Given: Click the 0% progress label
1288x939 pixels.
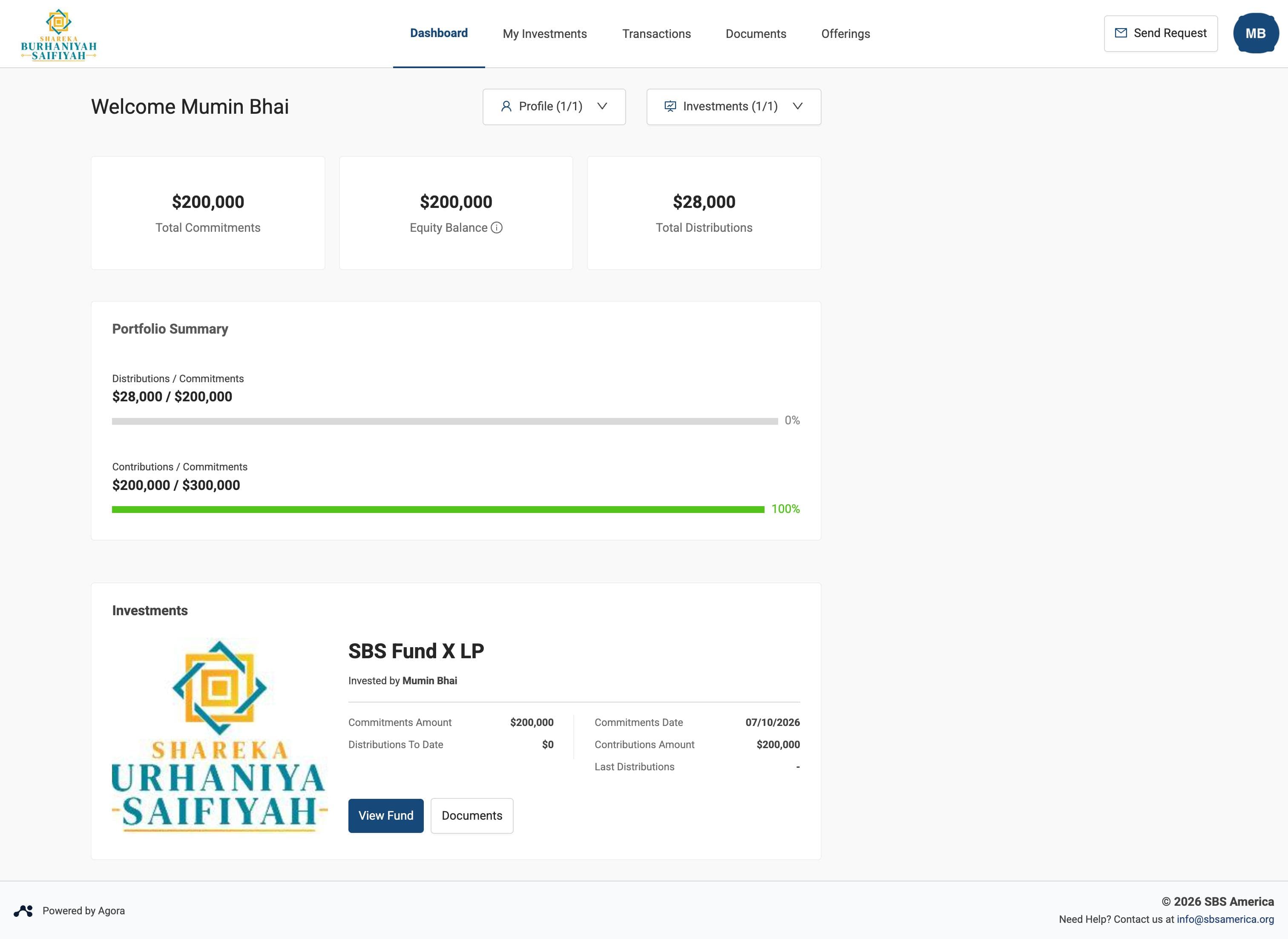Looking at the screenshot, I should pyautogui.click(x=792, y=421).
